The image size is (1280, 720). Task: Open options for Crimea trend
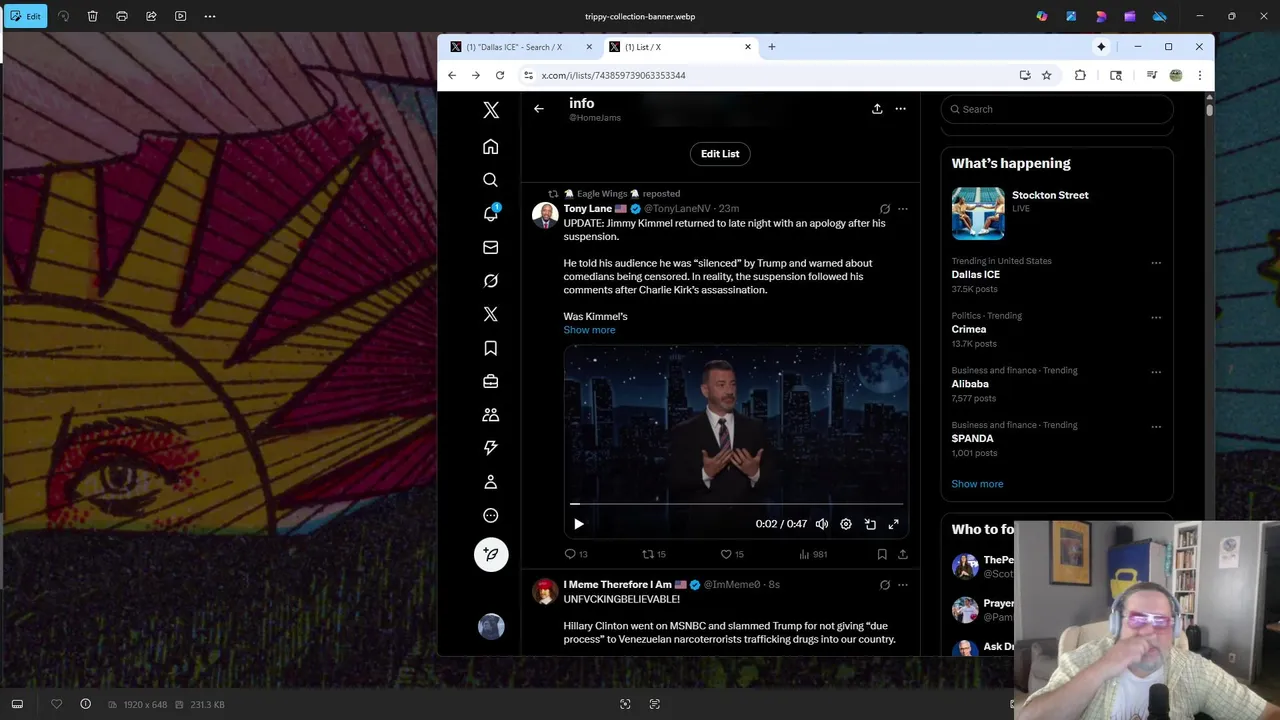tap(1156, 317)
